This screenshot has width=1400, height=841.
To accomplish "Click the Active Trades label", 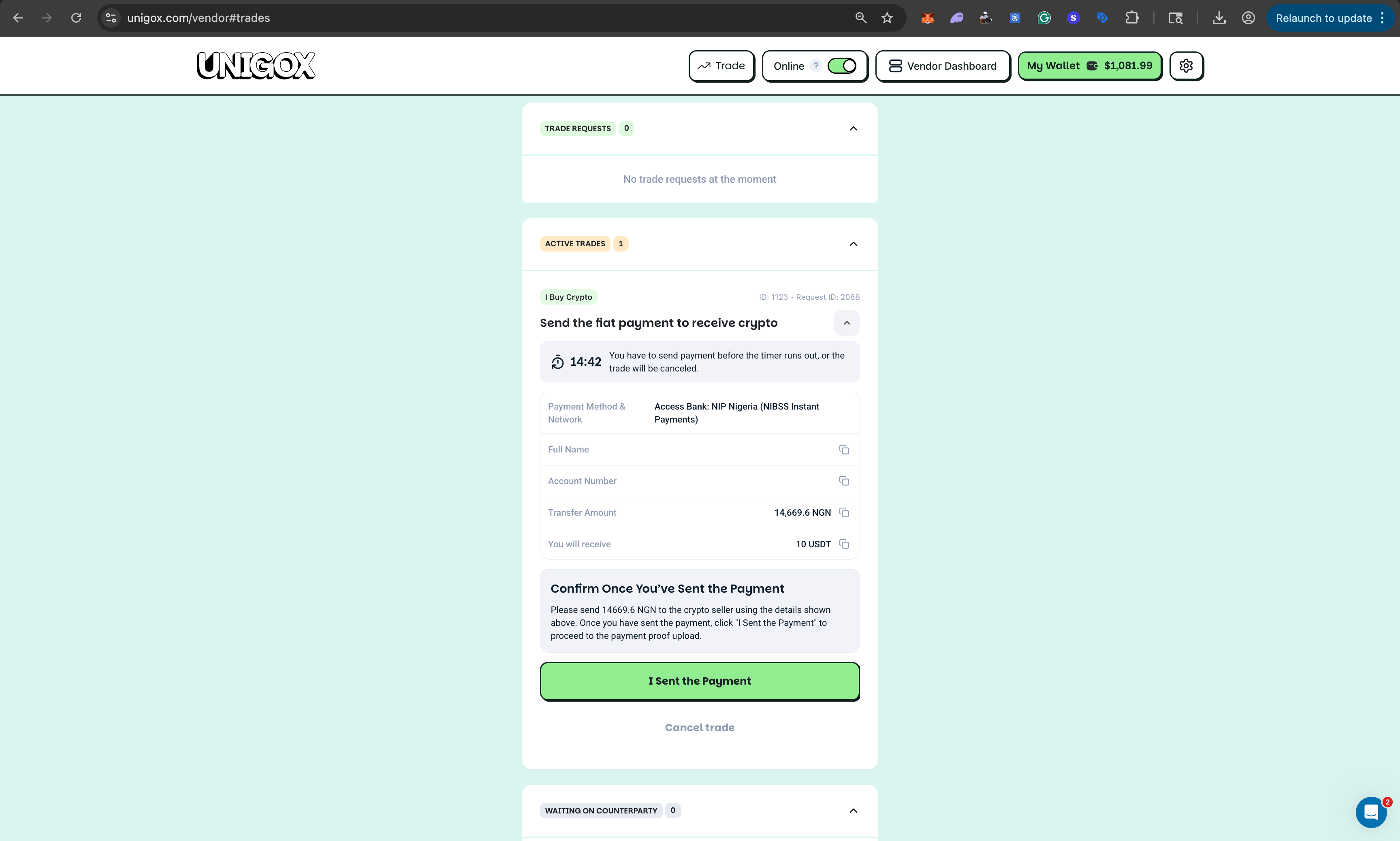I will (x=575, y=244).
